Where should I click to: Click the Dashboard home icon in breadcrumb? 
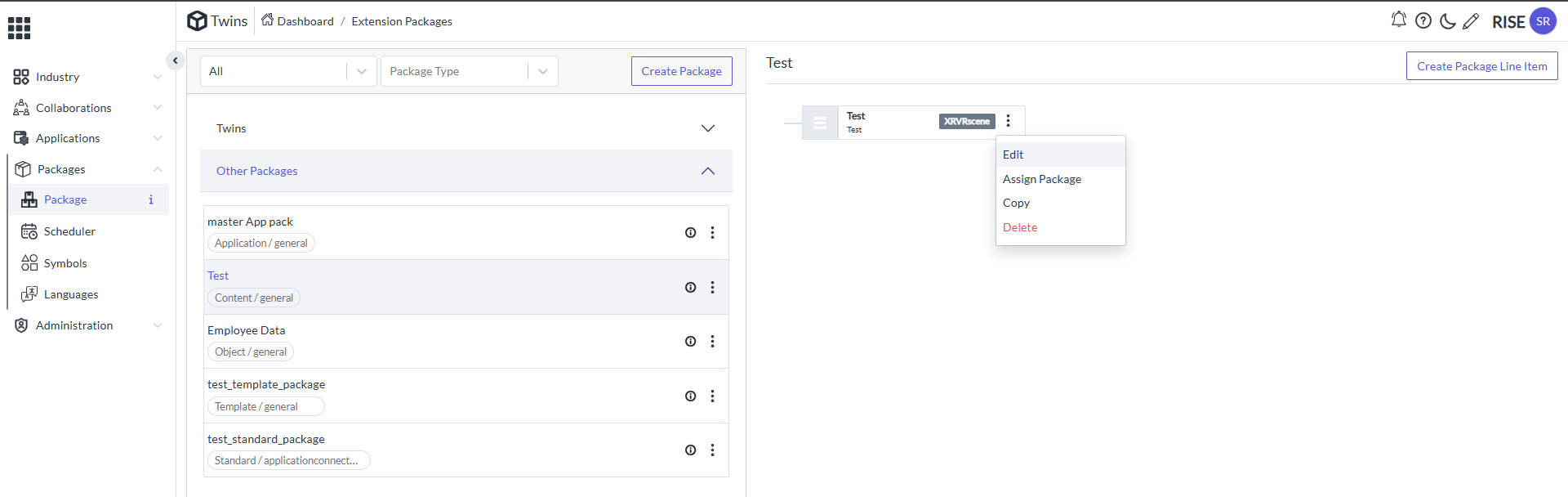pos(267,20)
